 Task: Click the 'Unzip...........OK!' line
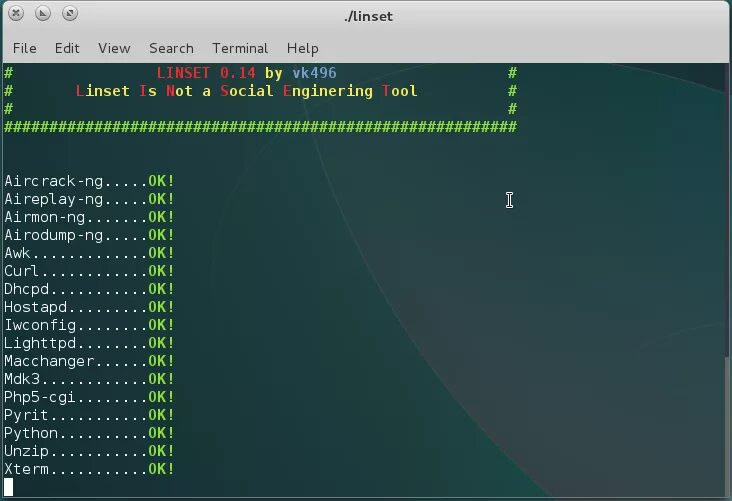point(89,451)
